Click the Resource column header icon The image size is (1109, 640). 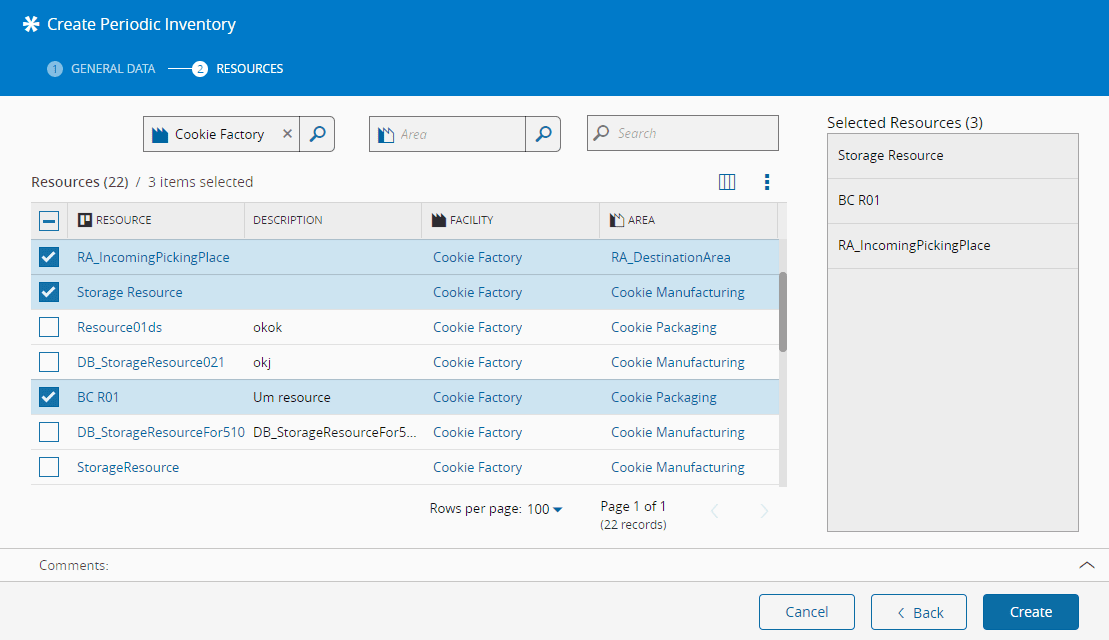tap(85, 220)
